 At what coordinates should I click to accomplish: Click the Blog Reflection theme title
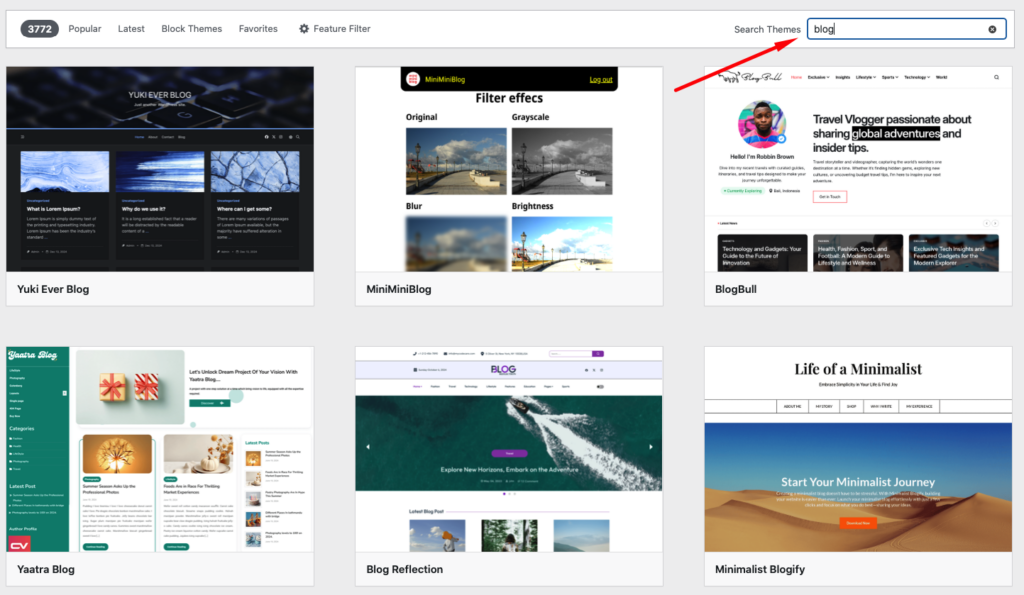pyautogui.click(x=404, y=570)
